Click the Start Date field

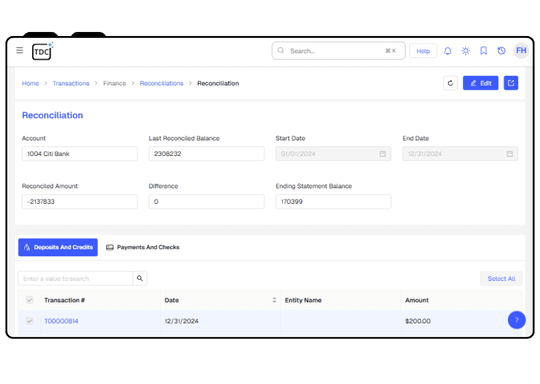[x=333, y=154]
